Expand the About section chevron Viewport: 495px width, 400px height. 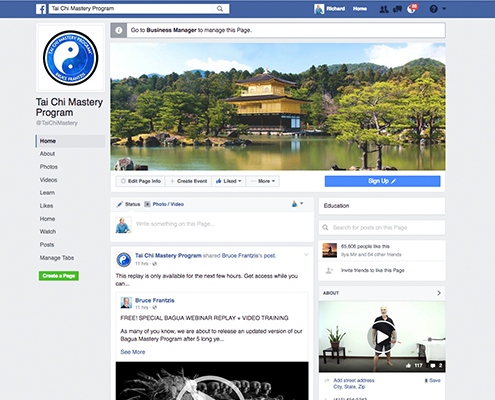[439, 293]
